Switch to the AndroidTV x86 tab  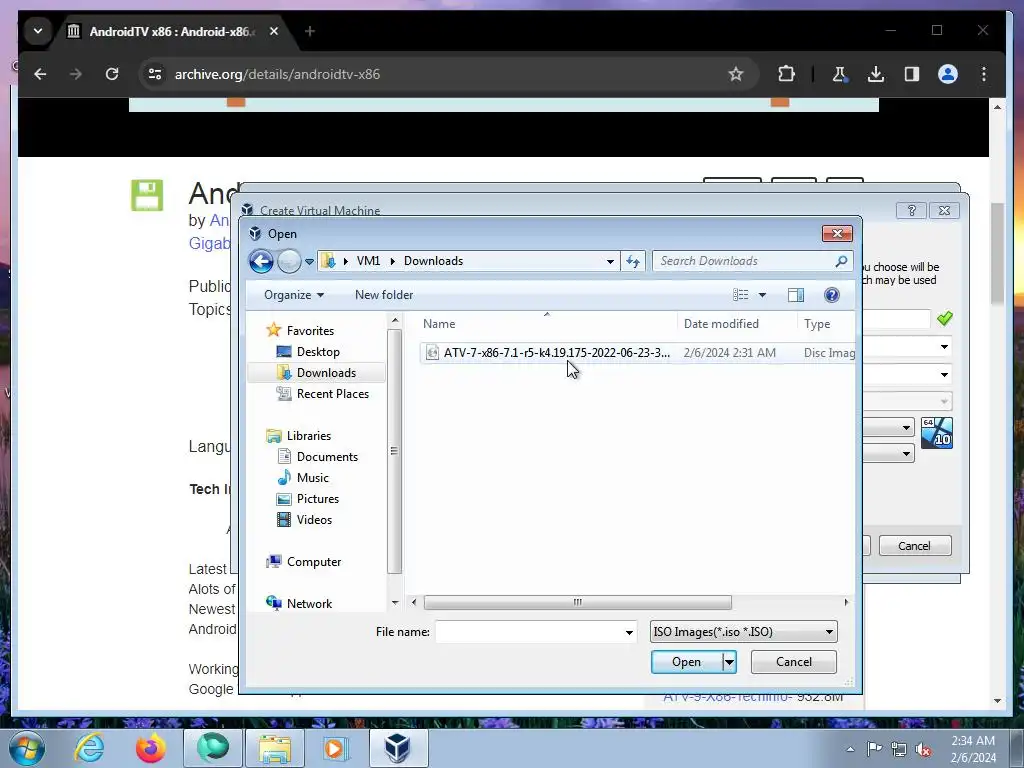tap(173, 31)
